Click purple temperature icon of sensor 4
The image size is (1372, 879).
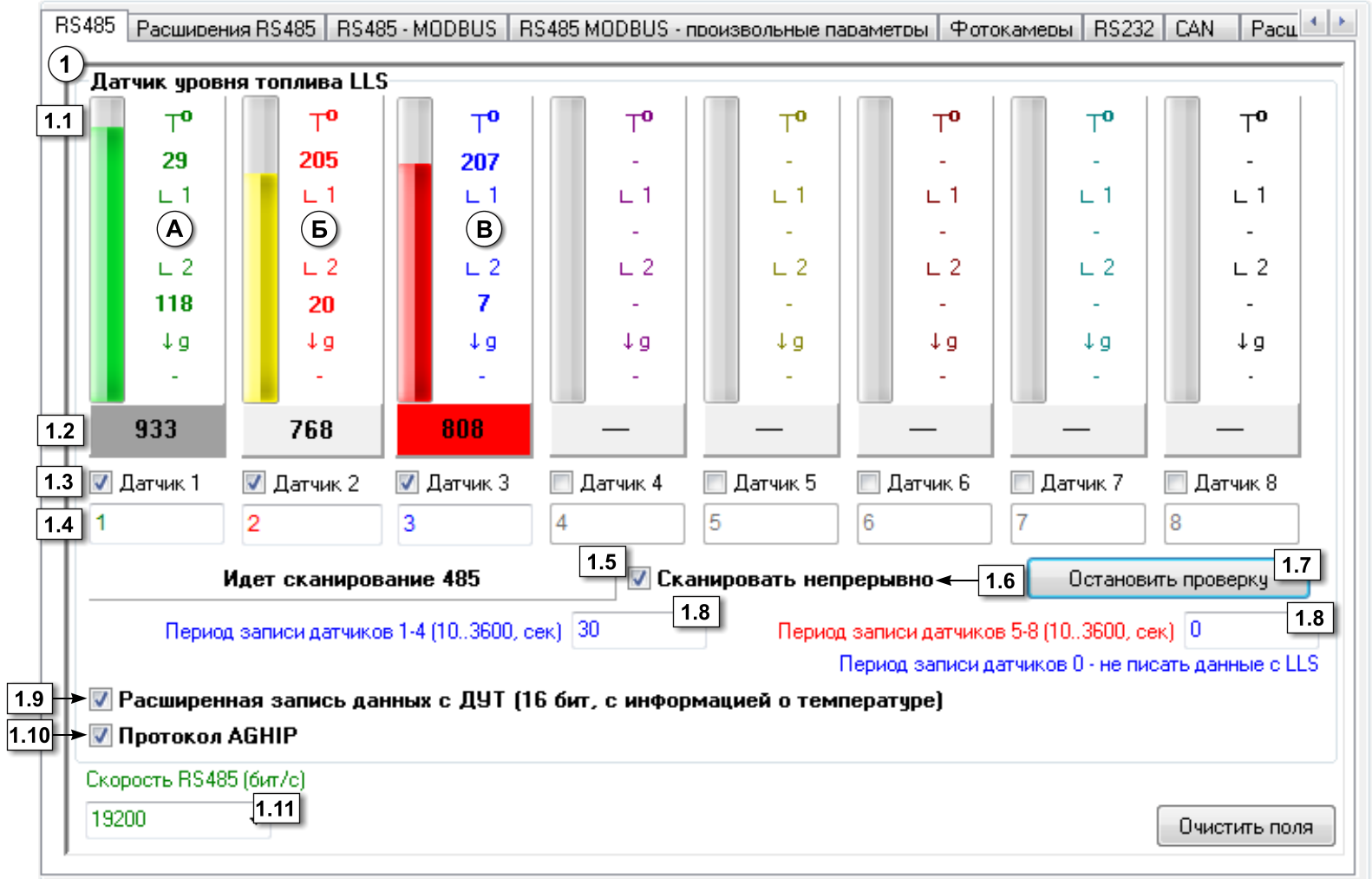point(638,121)
